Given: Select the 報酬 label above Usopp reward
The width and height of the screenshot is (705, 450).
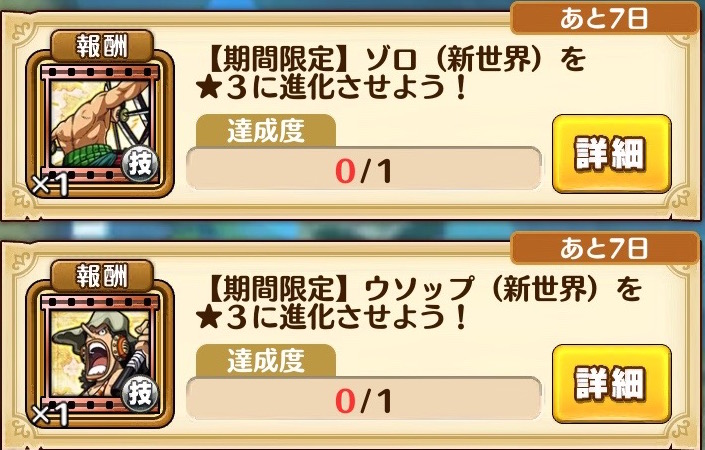Looking at the screenshot, I should pos(102,275).
